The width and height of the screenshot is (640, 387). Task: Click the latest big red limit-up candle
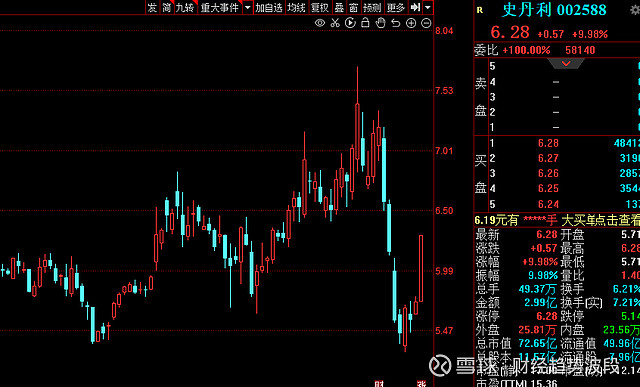pos(421,269)
